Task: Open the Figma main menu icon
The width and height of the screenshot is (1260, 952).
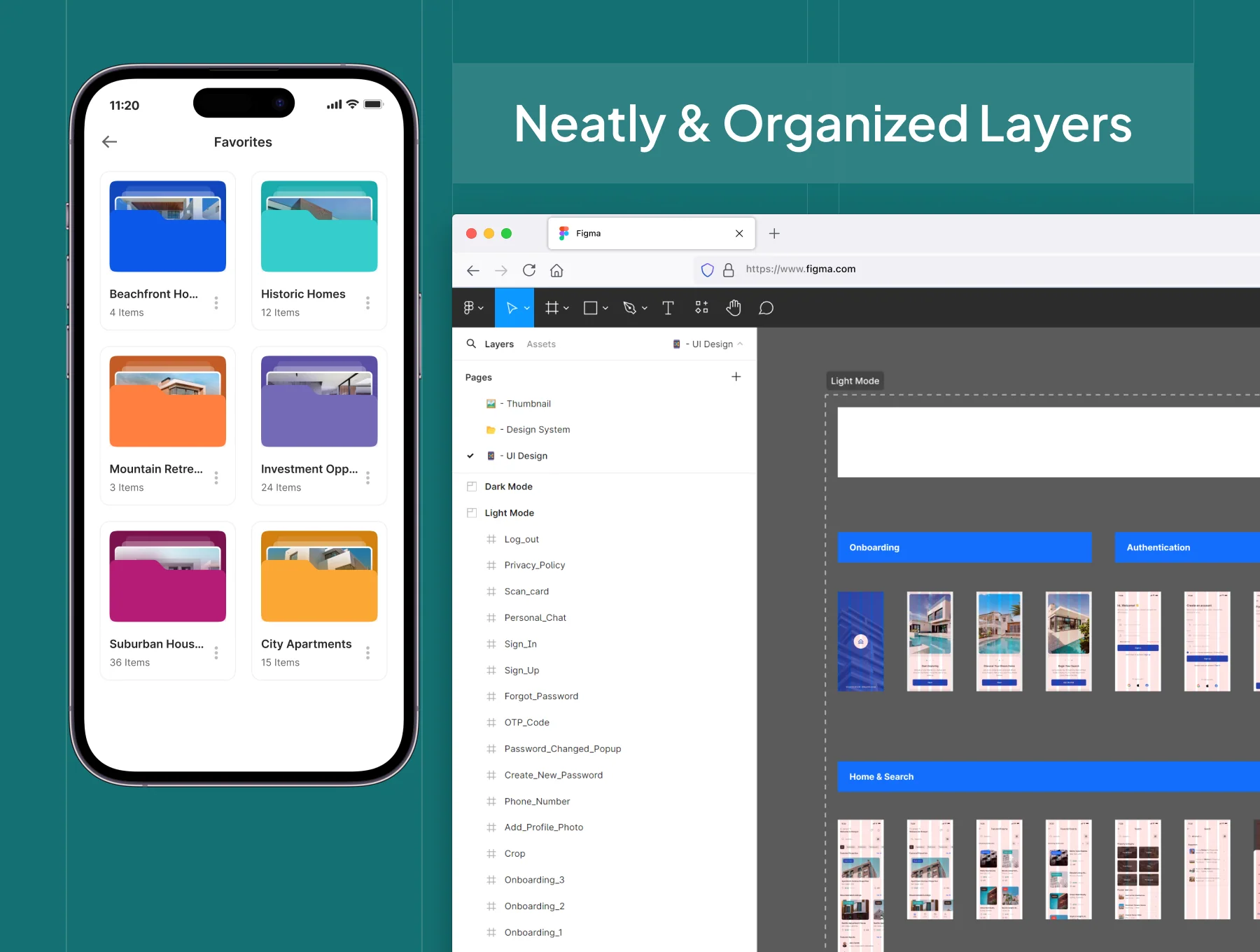Action: 469,308
